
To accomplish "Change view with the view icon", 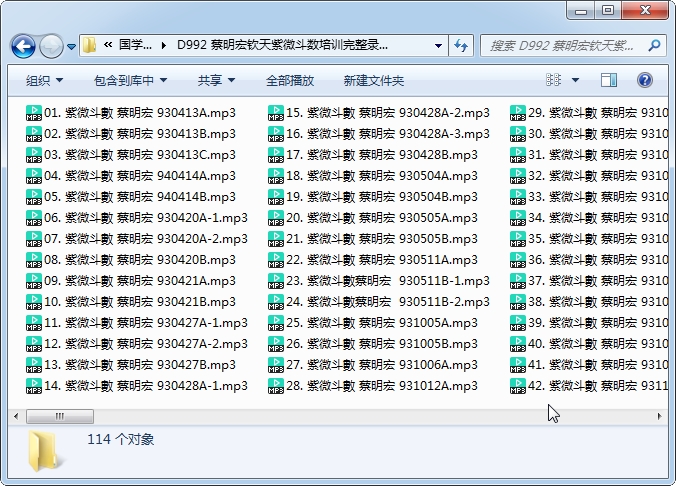I will (x=553, y=80).
